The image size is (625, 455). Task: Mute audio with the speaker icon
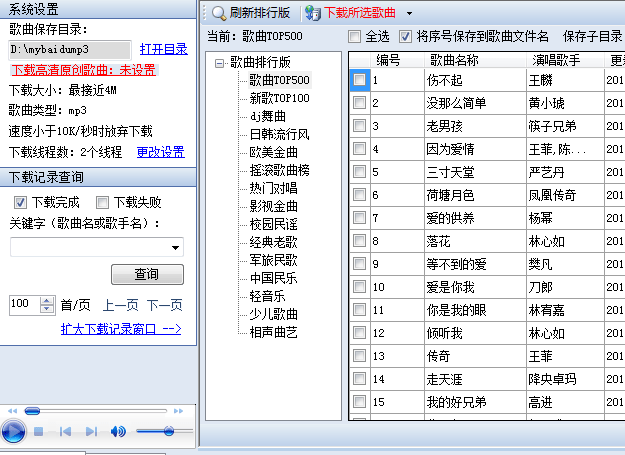coord(118,431)
